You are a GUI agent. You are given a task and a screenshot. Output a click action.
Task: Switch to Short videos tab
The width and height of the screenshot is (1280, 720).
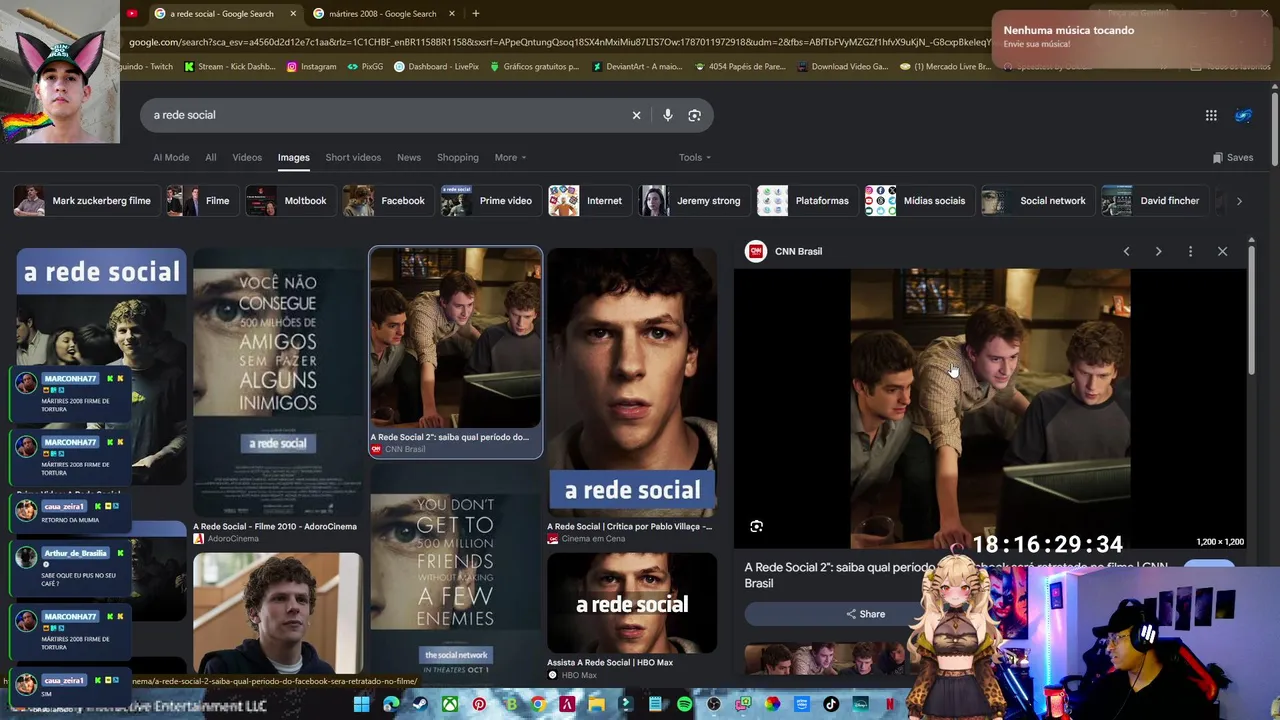click(x=353, y=157)
